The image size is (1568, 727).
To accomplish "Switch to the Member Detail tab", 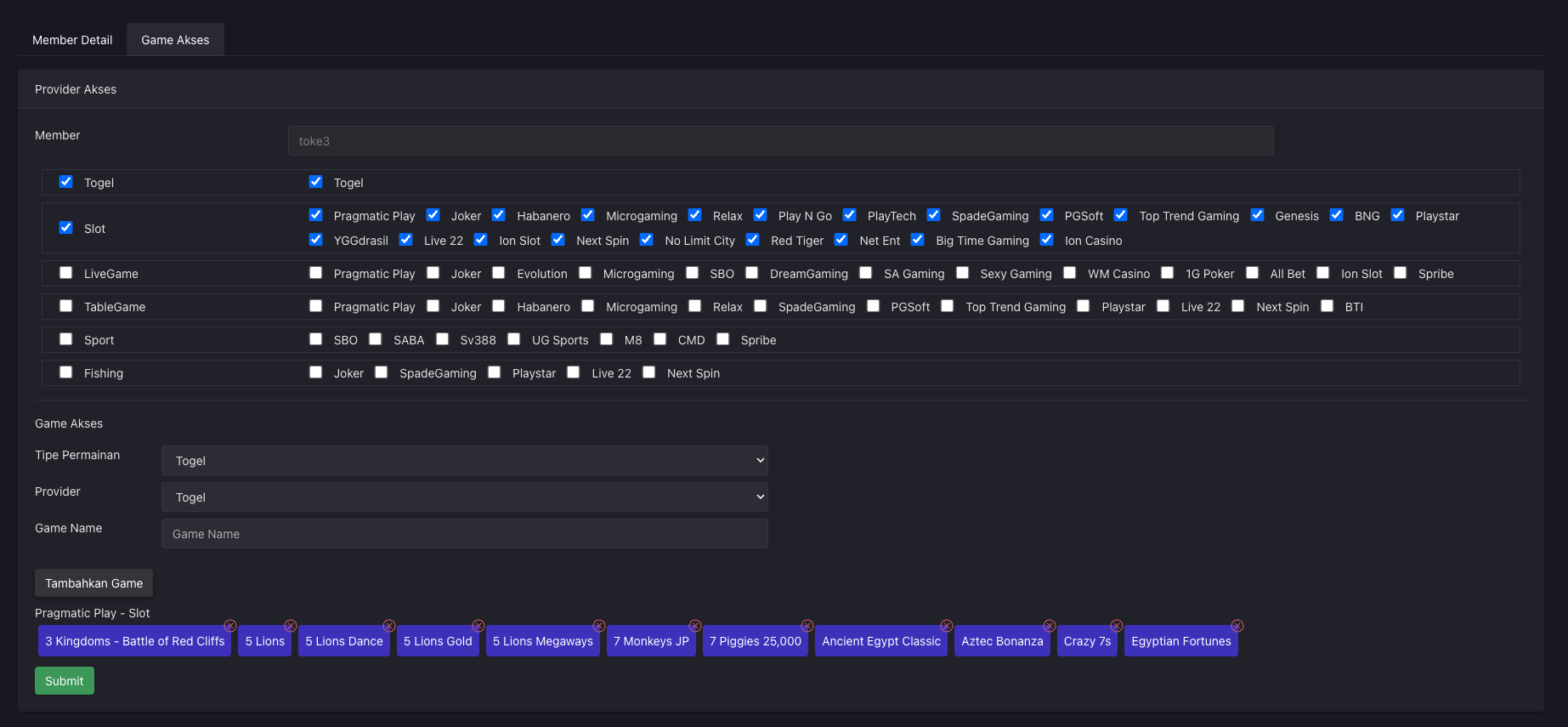I will 72,40.
